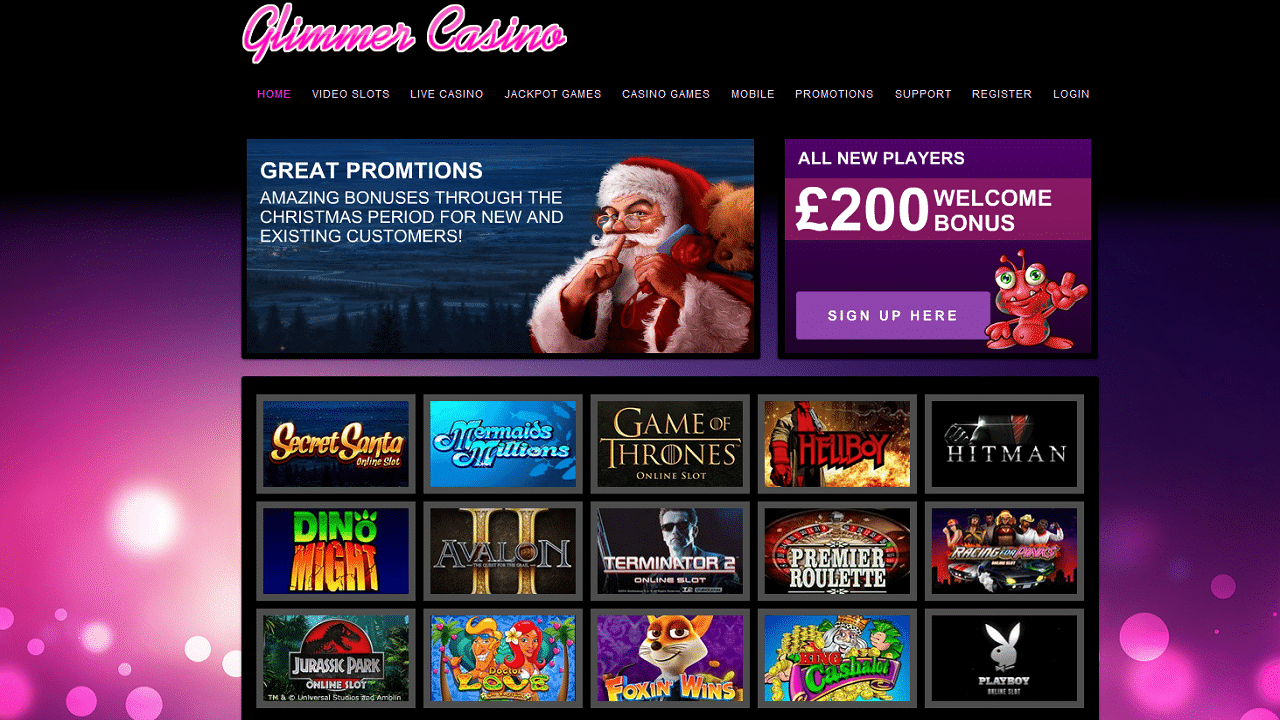Open the Playboy online slot tile
Screen dimensions: 1280x720
point(1004,658)
